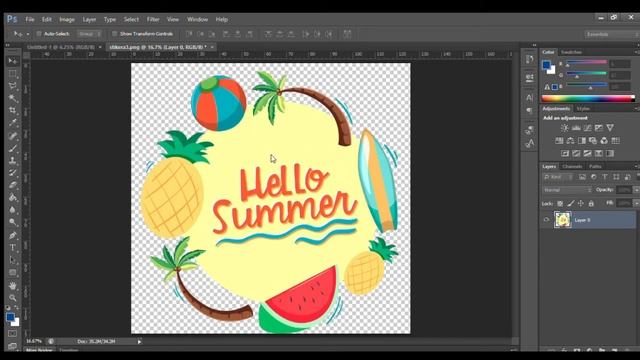Viewport: 640px width, 360px height.
Task: Toggle lock transparent pixels
Action: click(560, 203)
